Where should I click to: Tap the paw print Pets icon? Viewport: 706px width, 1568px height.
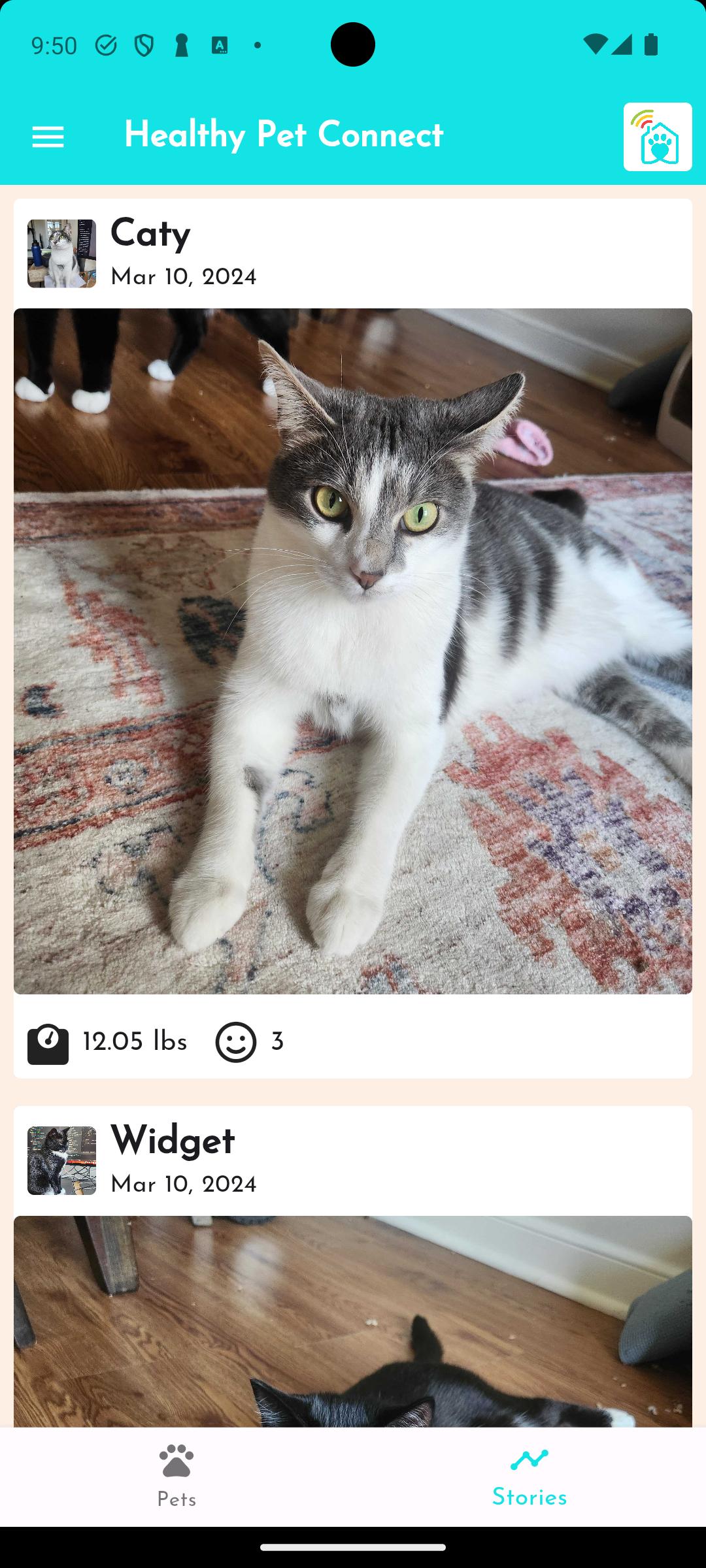(x=176, y=1460)
